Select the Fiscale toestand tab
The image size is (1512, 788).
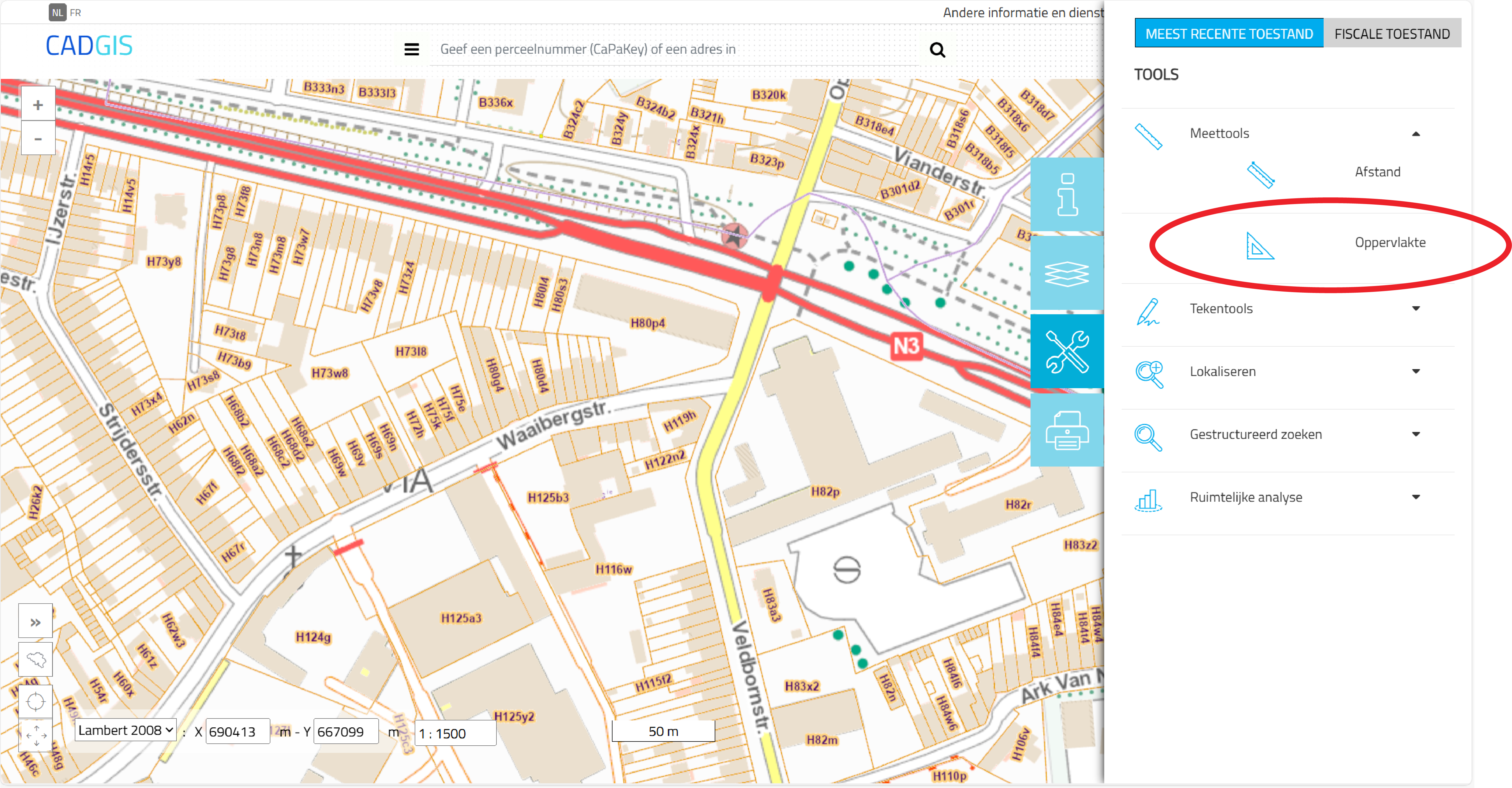pyautogui.click(x=1392, y=34)
